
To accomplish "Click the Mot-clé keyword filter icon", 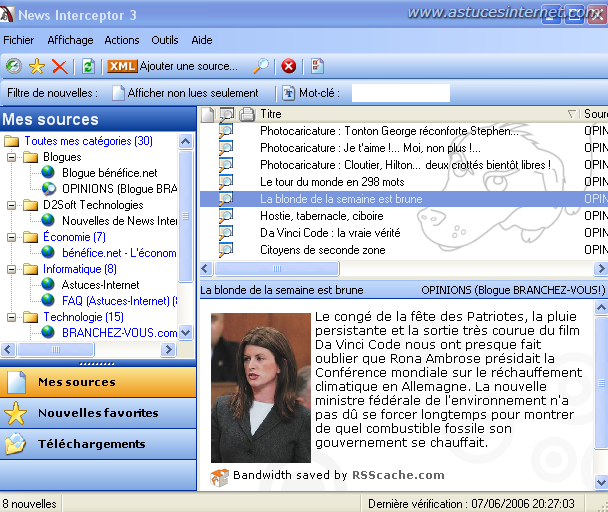I will (288, 93).
